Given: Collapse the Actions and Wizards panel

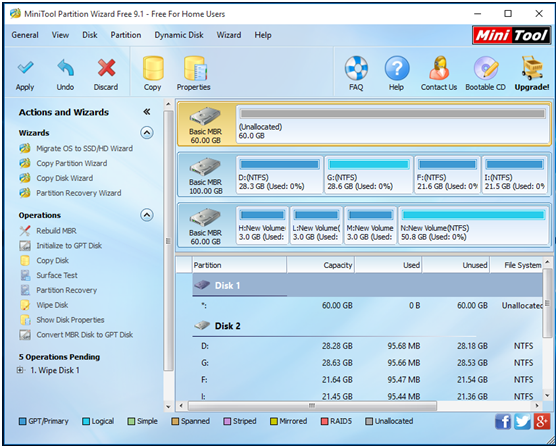Looking at the screenshot, I should coord(147,112).
